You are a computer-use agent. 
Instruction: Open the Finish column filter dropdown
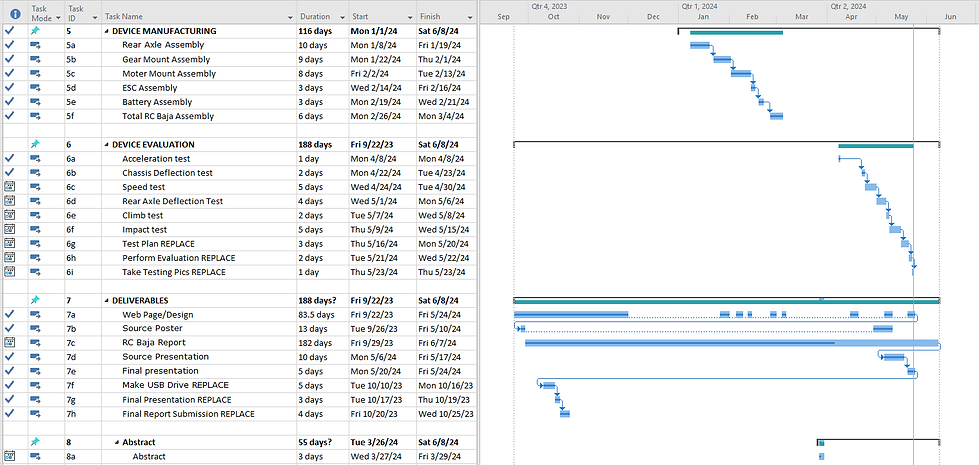470,17
